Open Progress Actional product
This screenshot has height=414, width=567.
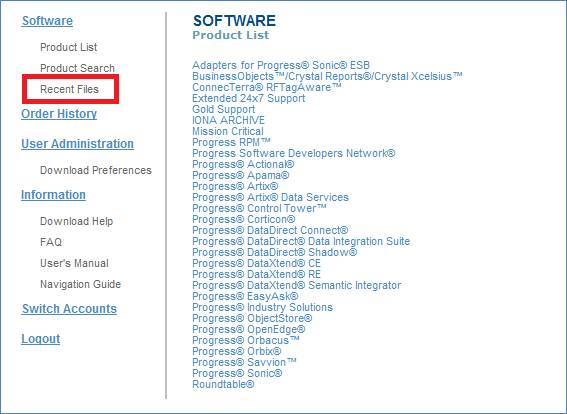(243, 164)
